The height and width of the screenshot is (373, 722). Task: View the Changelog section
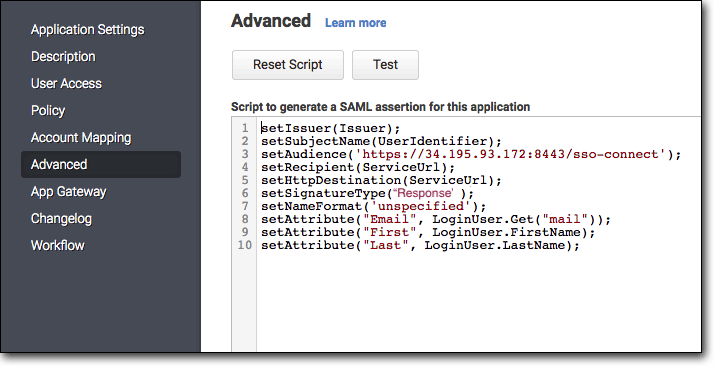tap(61, 219)
